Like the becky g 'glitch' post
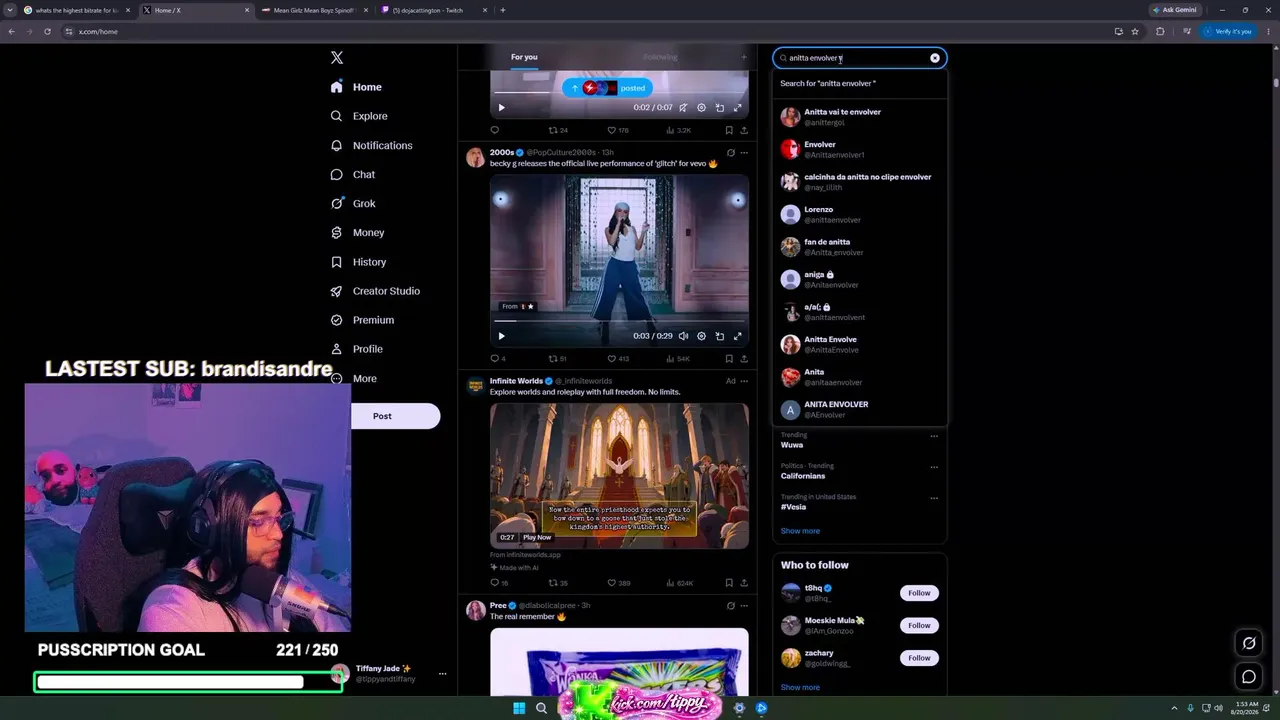1280x720 pixels. click(618, 358)
